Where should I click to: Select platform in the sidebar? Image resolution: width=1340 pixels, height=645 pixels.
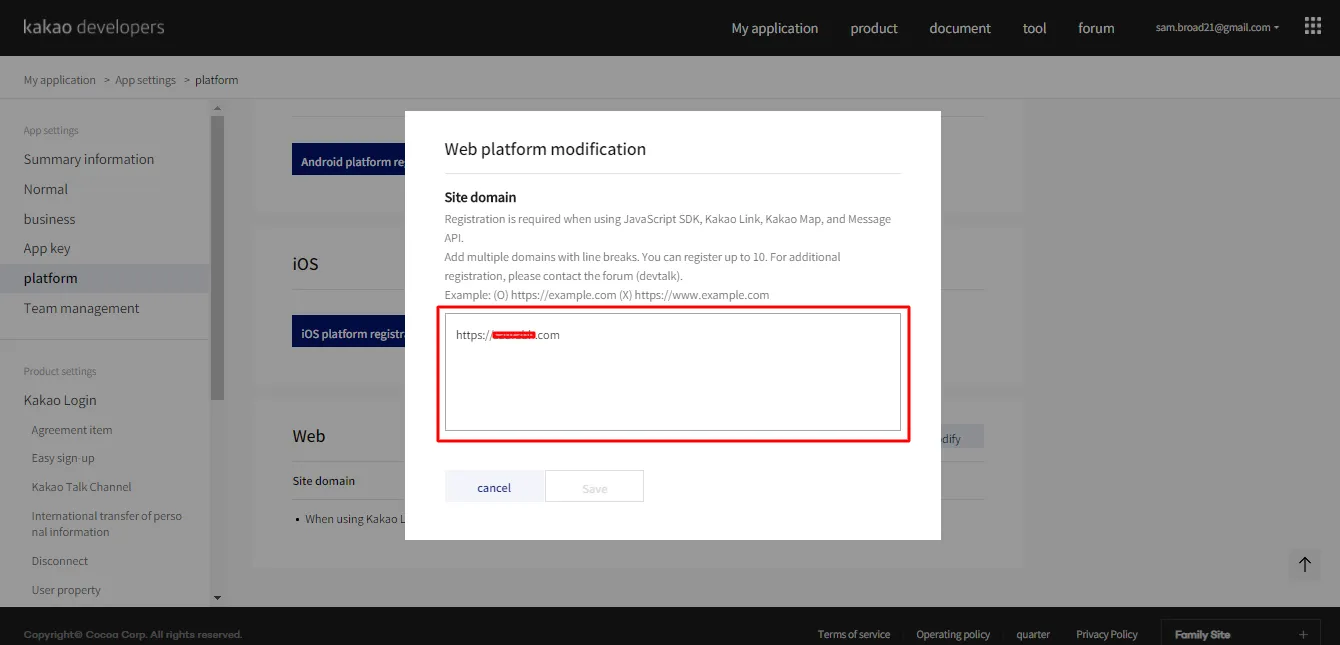click(x=105, y=278)
